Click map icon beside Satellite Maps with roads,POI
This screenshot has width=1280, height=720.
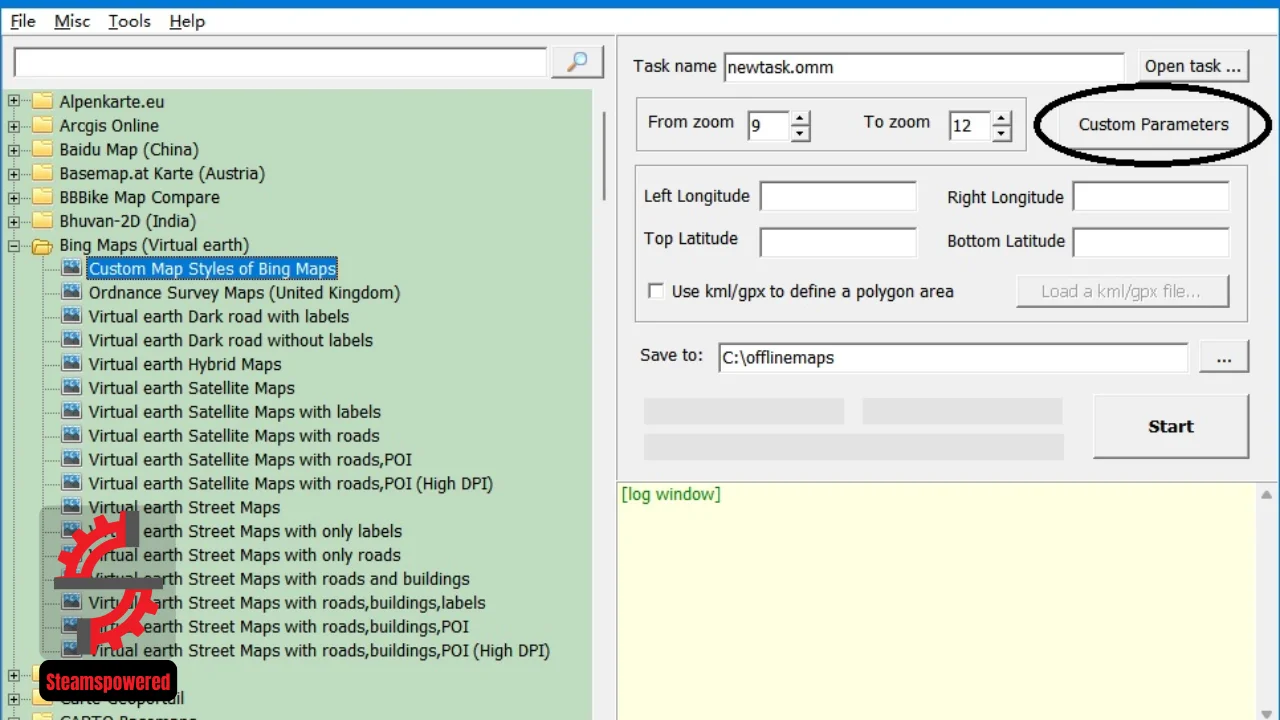tap(71, 459)
